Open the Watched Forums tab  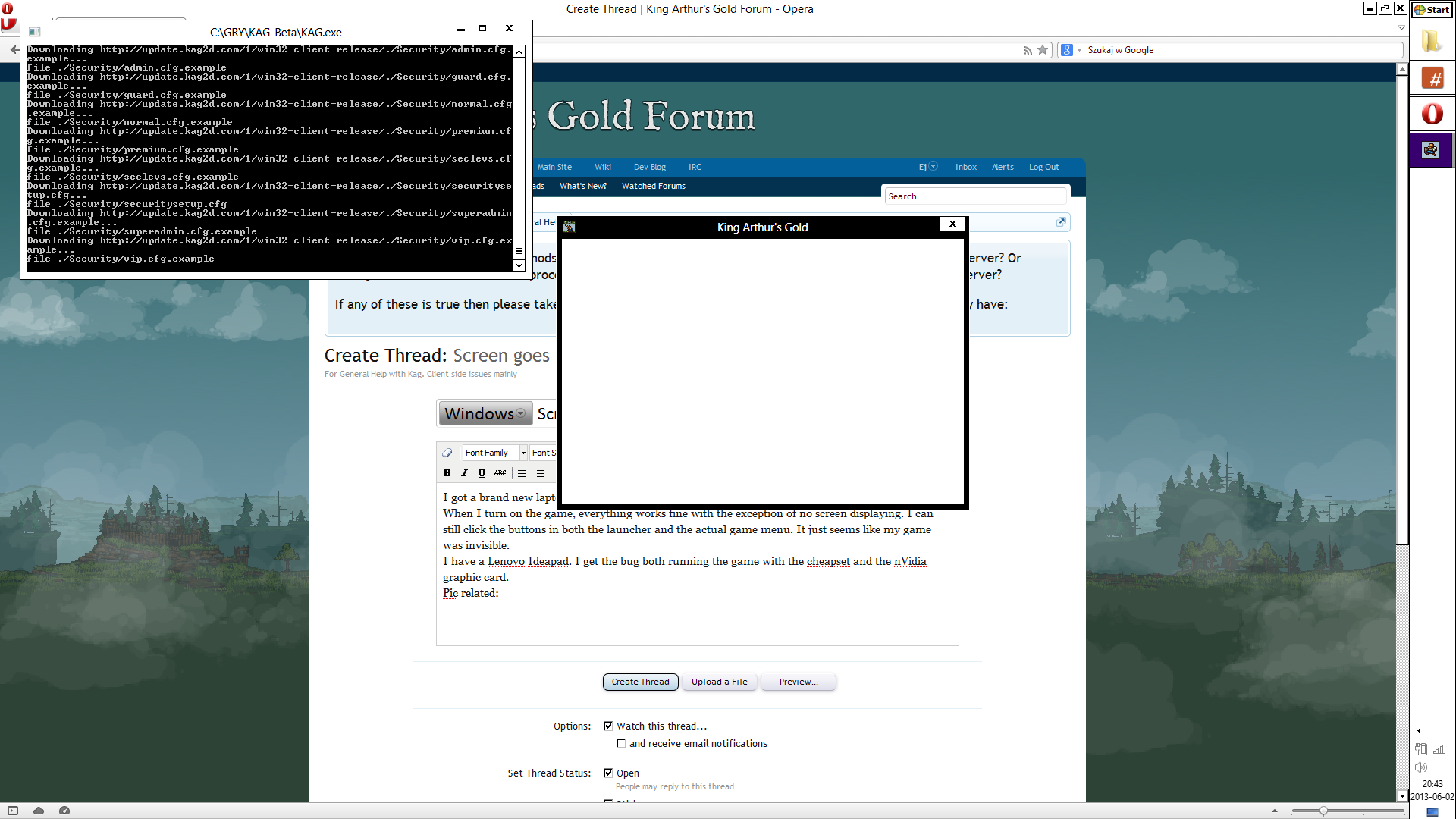coord(654,186)
